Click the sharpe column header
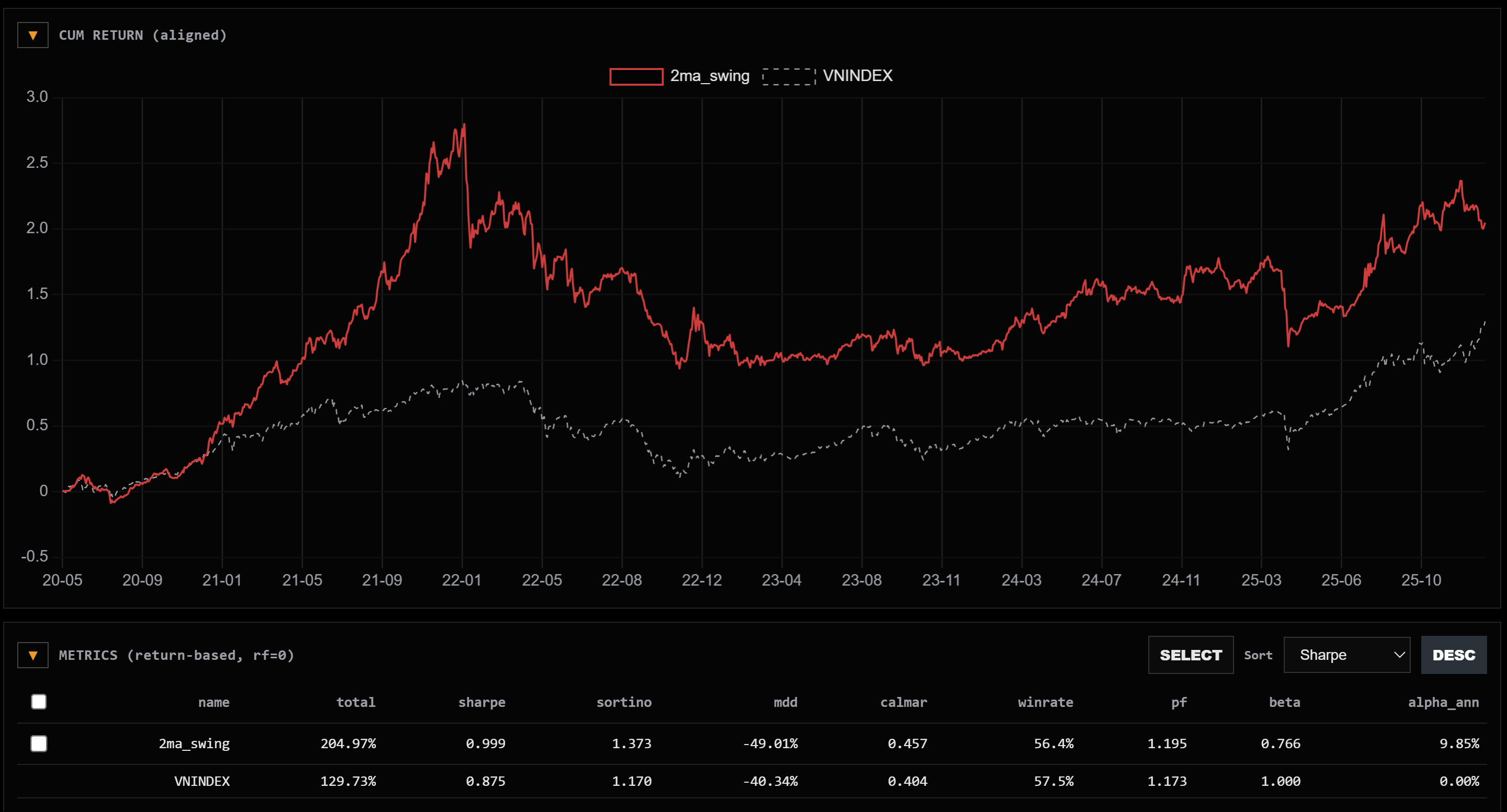 [482, 702]
